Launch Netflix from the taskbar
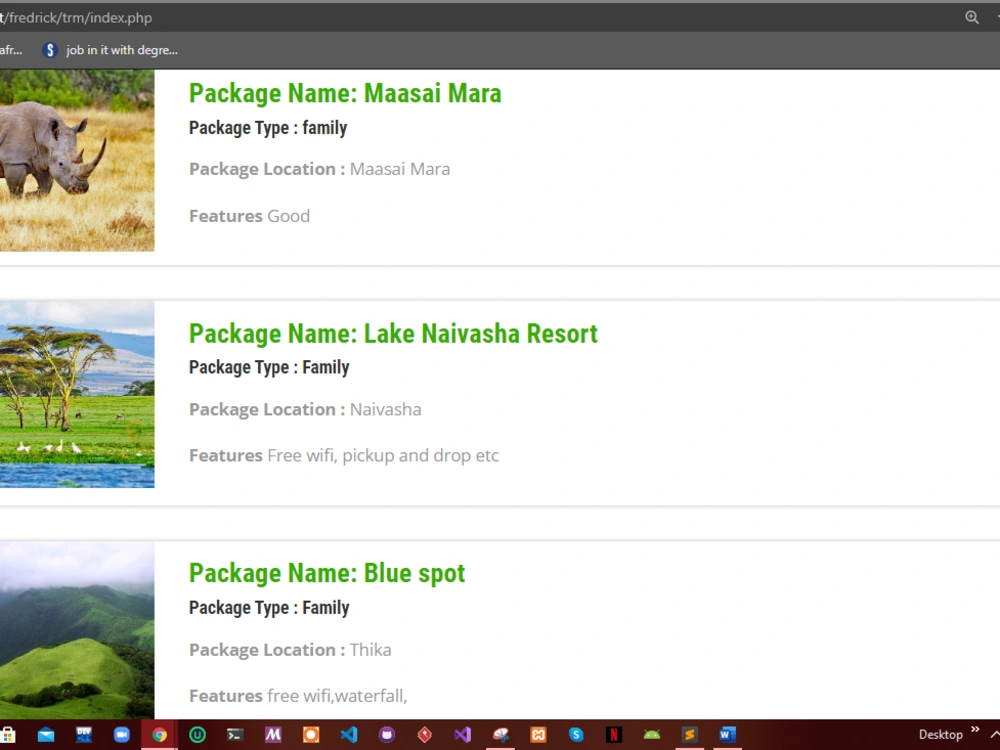The image size is (1000, 750). coord(614,735)
